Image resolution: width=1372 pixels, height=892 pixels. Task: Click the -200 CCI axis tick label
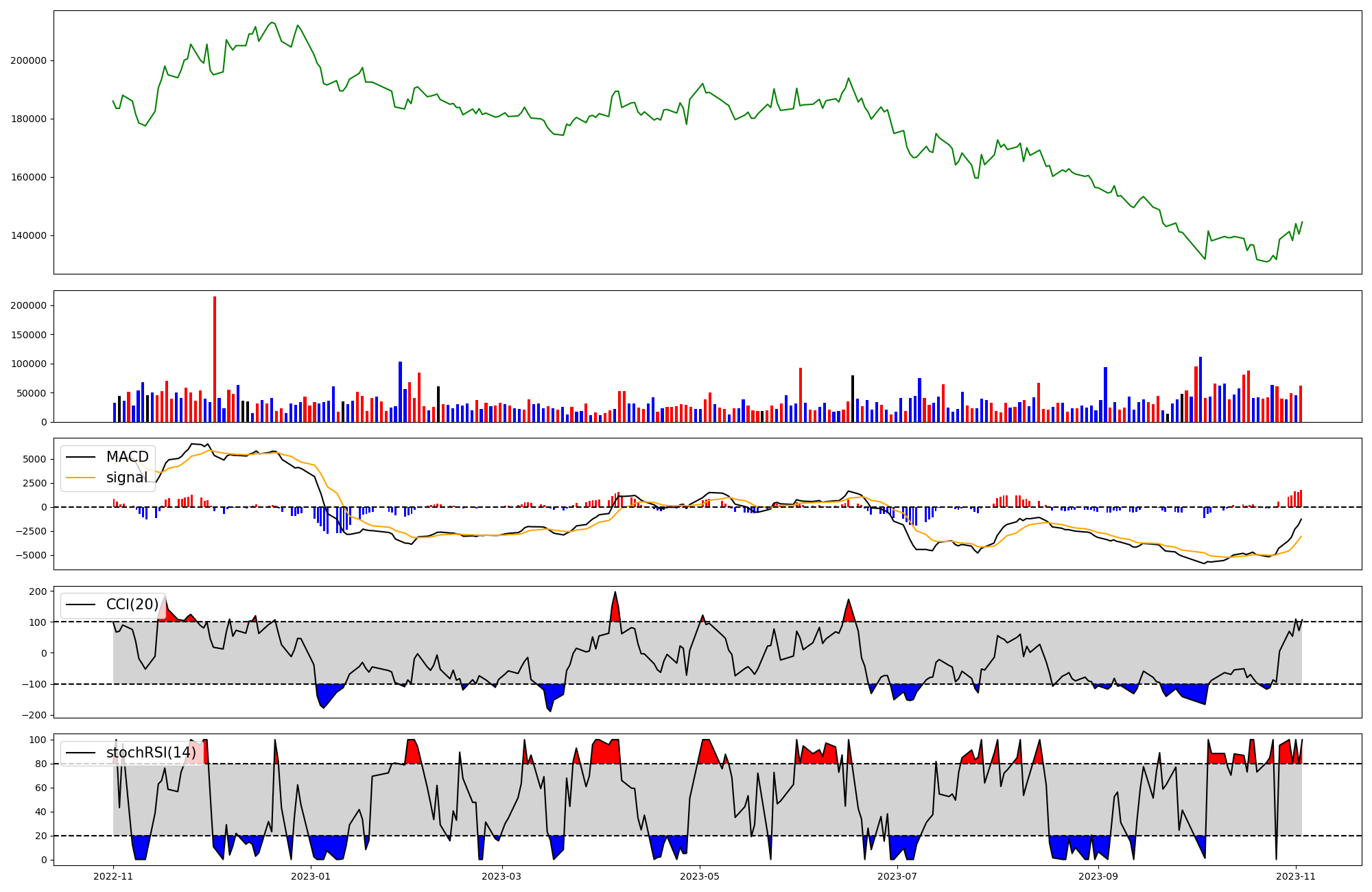[34, 715]
